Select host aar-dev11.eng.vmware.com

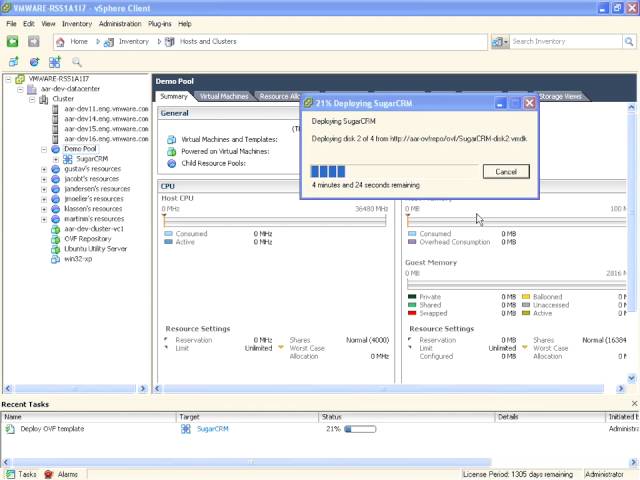pos(106,109)
